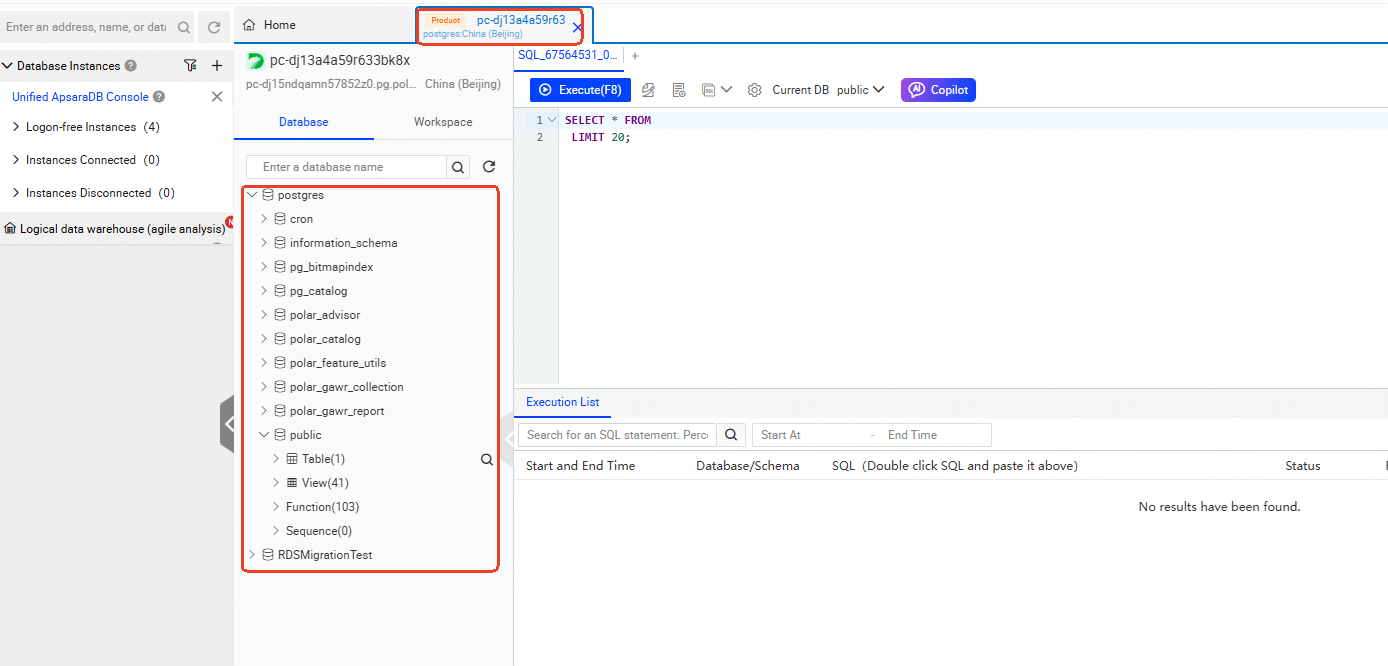Screen dimensions: 1388x666
Task: Click the Execution List search button
Action: click(731, 435)
